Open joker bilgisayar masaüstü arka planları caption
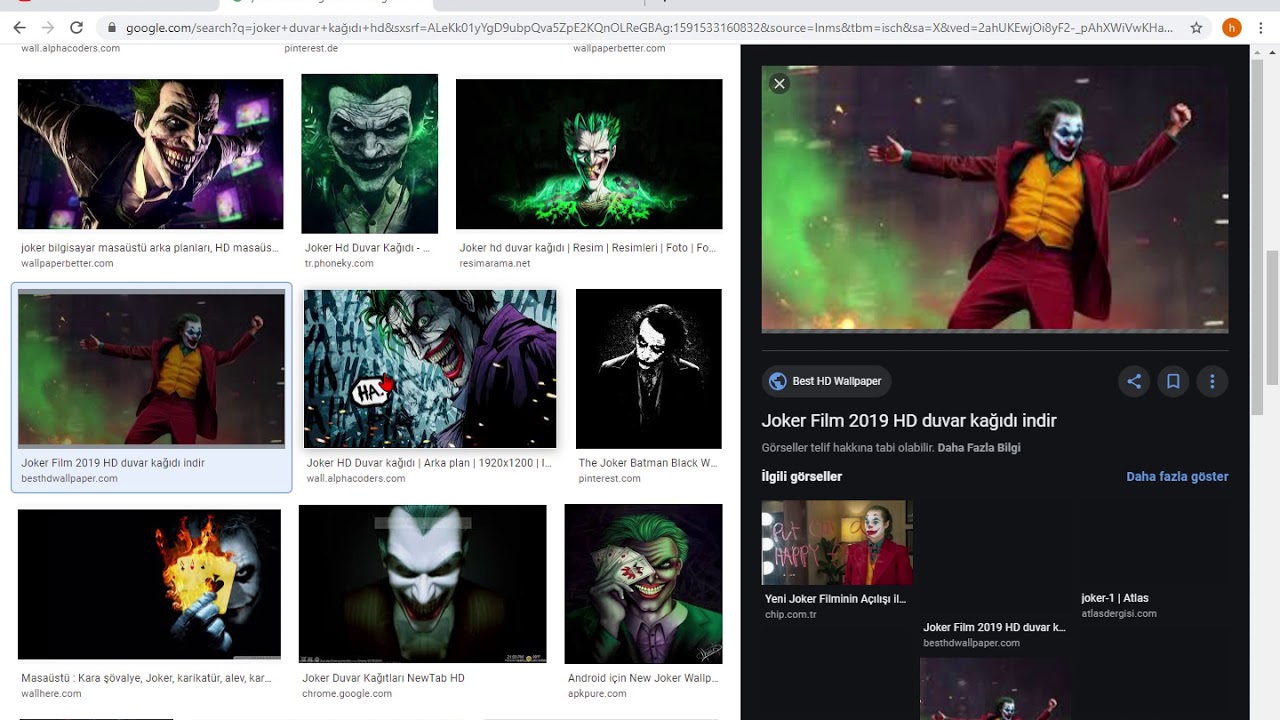The width and height of the screenshot is (1280, 720). coord(150,248)
